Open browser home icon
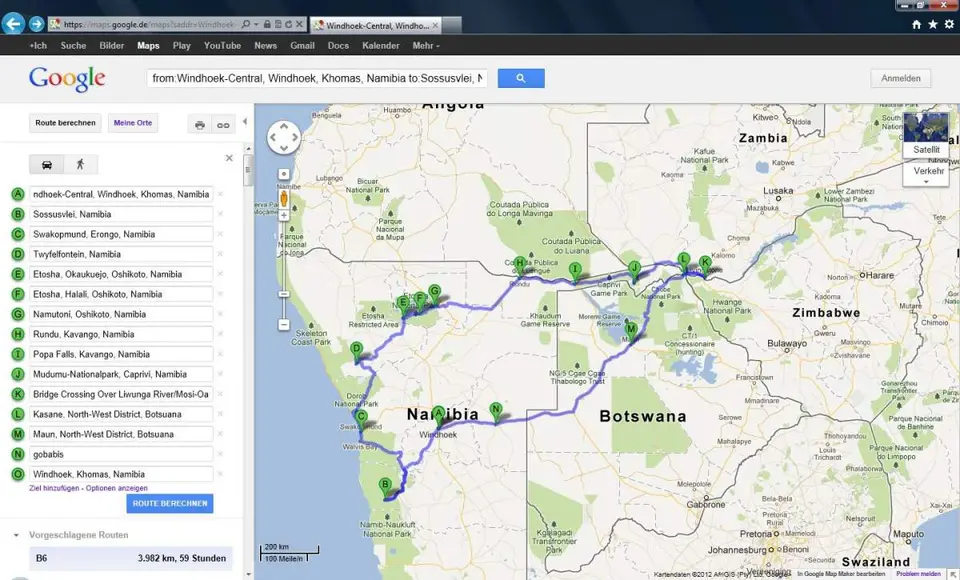Viewport: 960px width, 580px height. pyautogui.click(x=917, y=24)
